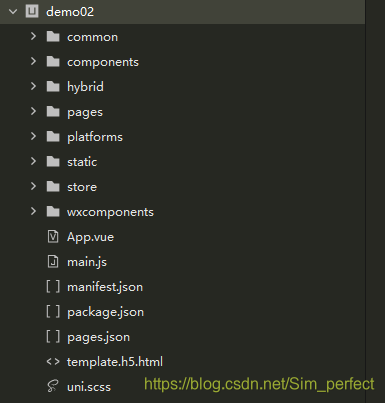Viewport: 385px width, 403px height.
Task: Collapse the demo02 project tree
Action: coord(13,12)
